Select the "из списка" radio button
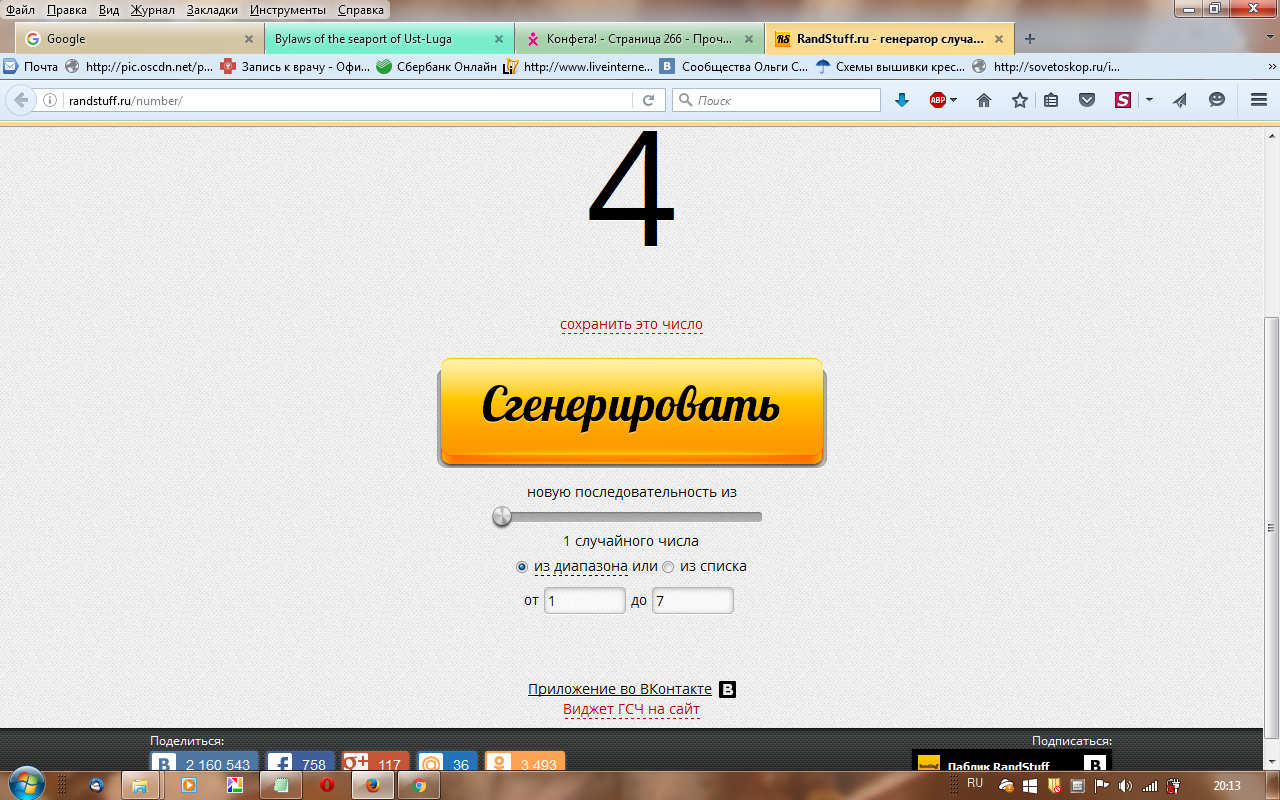Image resolution: width=1280 pixels, height=800 pixels. click(x=668, y=567)
